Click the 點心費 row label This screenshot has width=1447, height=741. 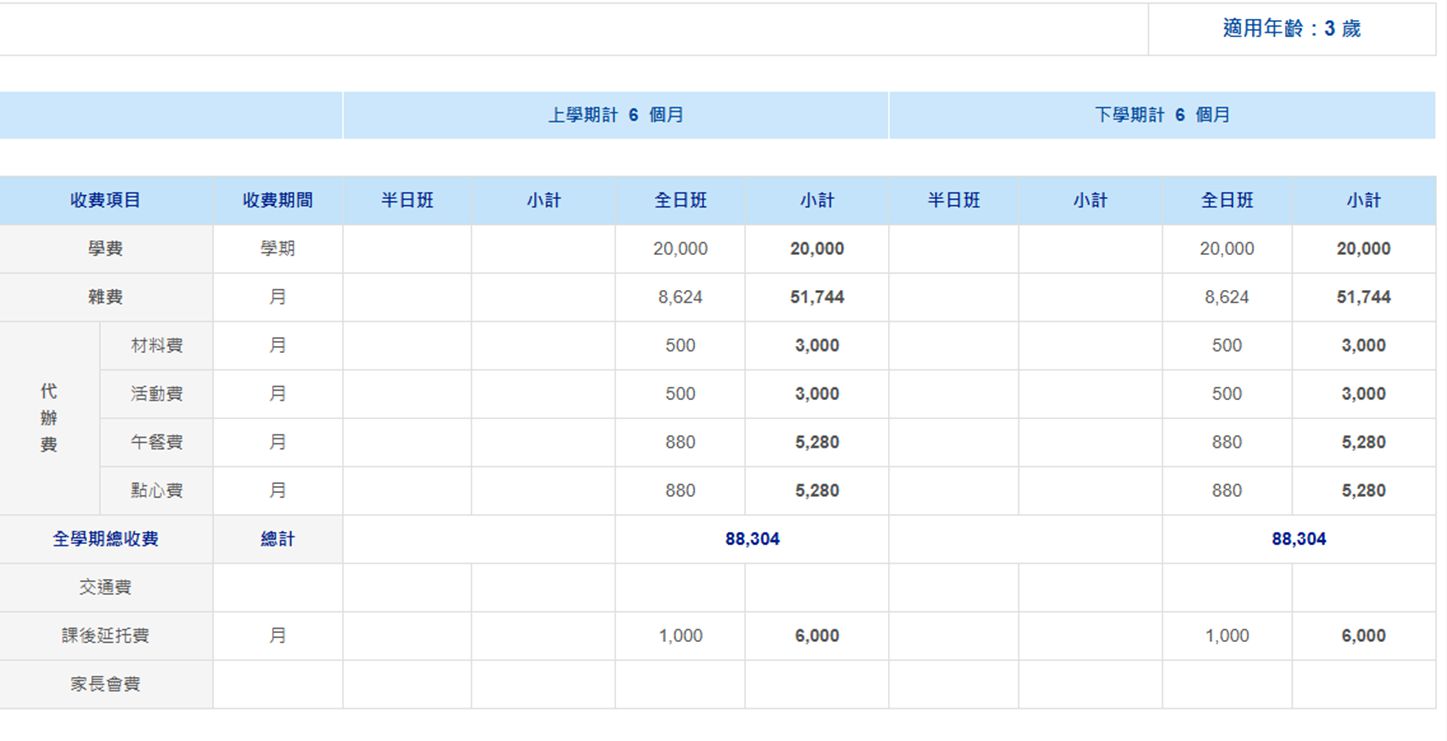156,491
